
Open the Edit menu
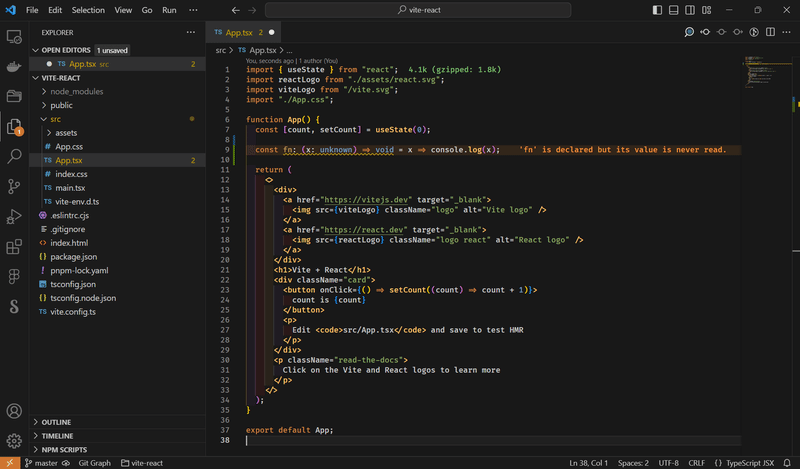tap(55, 10)
